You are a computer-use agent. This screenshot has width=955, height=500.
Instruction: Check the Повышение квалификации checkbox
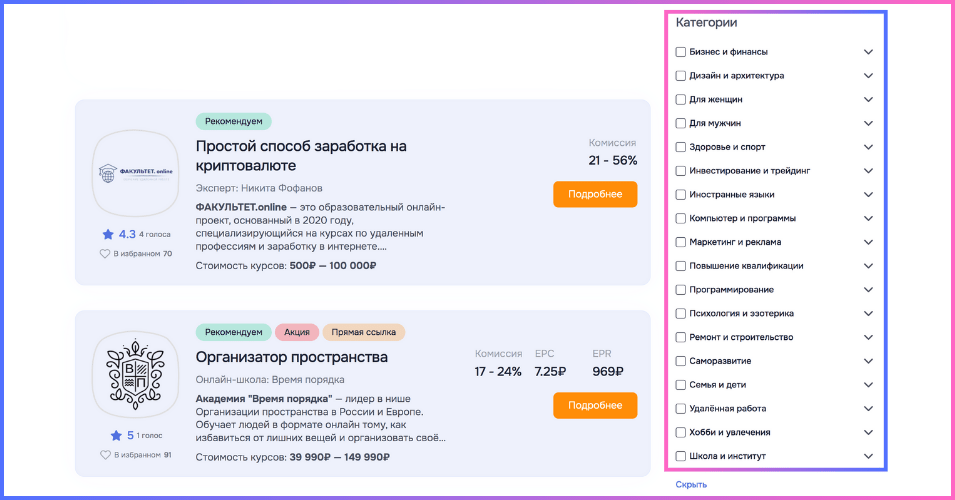point(681,266)
